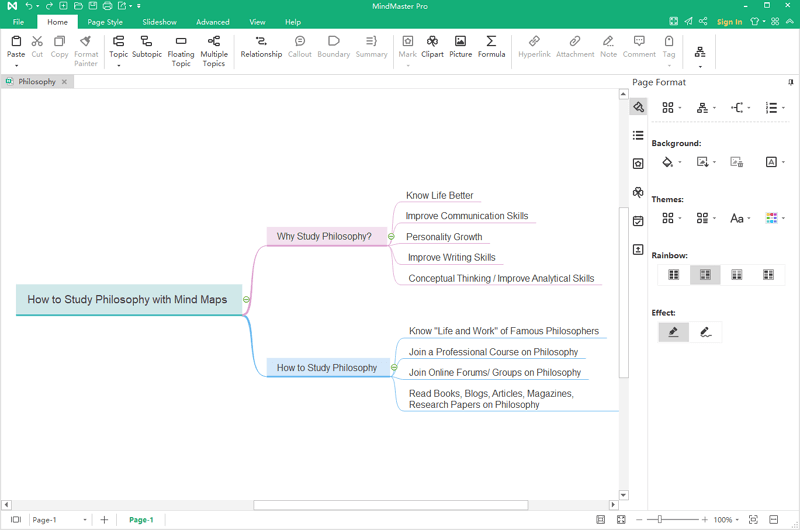
Task: Select the Personality Growth subtopic
Action: pos(444,237)
